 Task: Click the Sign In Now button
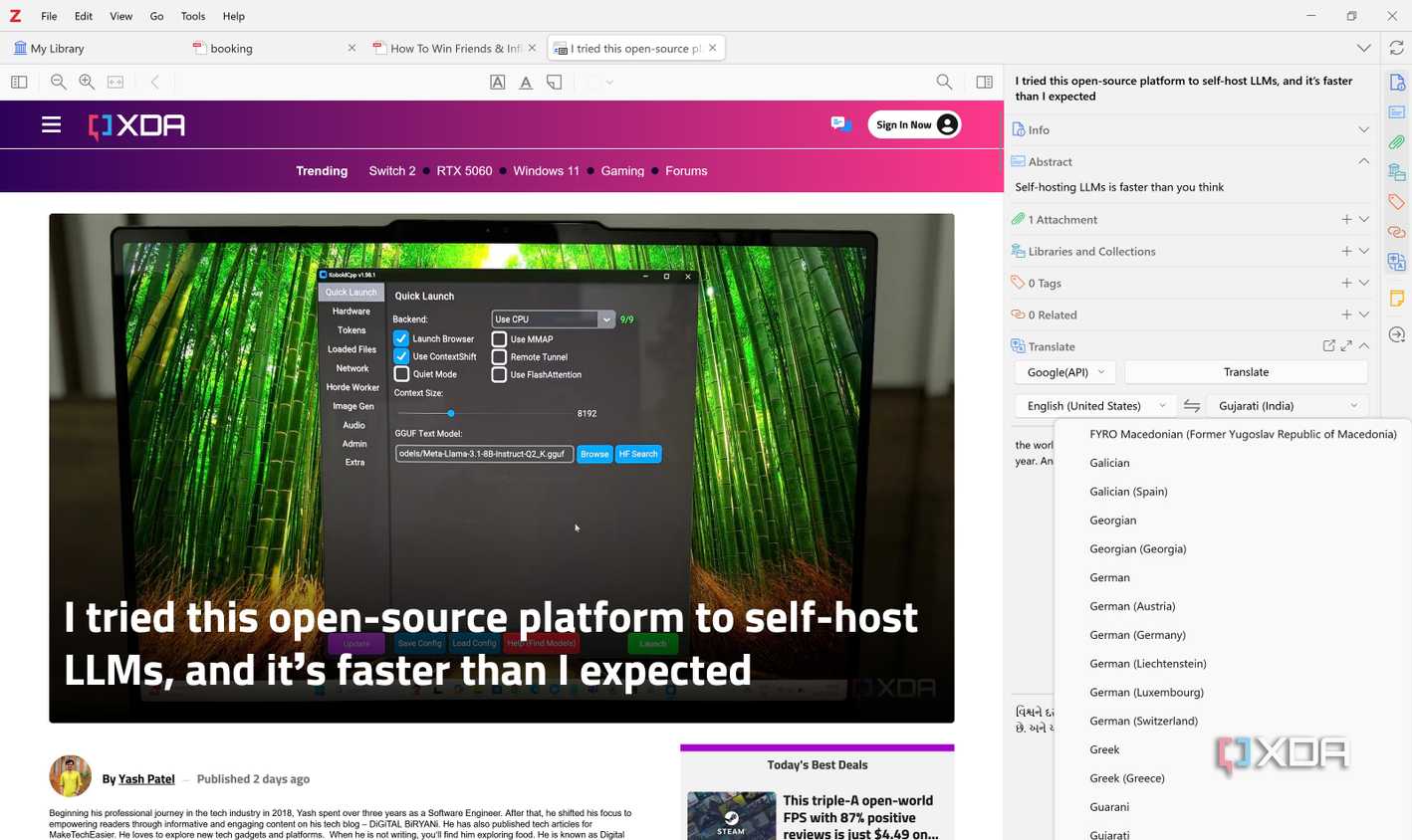(914, 124)
